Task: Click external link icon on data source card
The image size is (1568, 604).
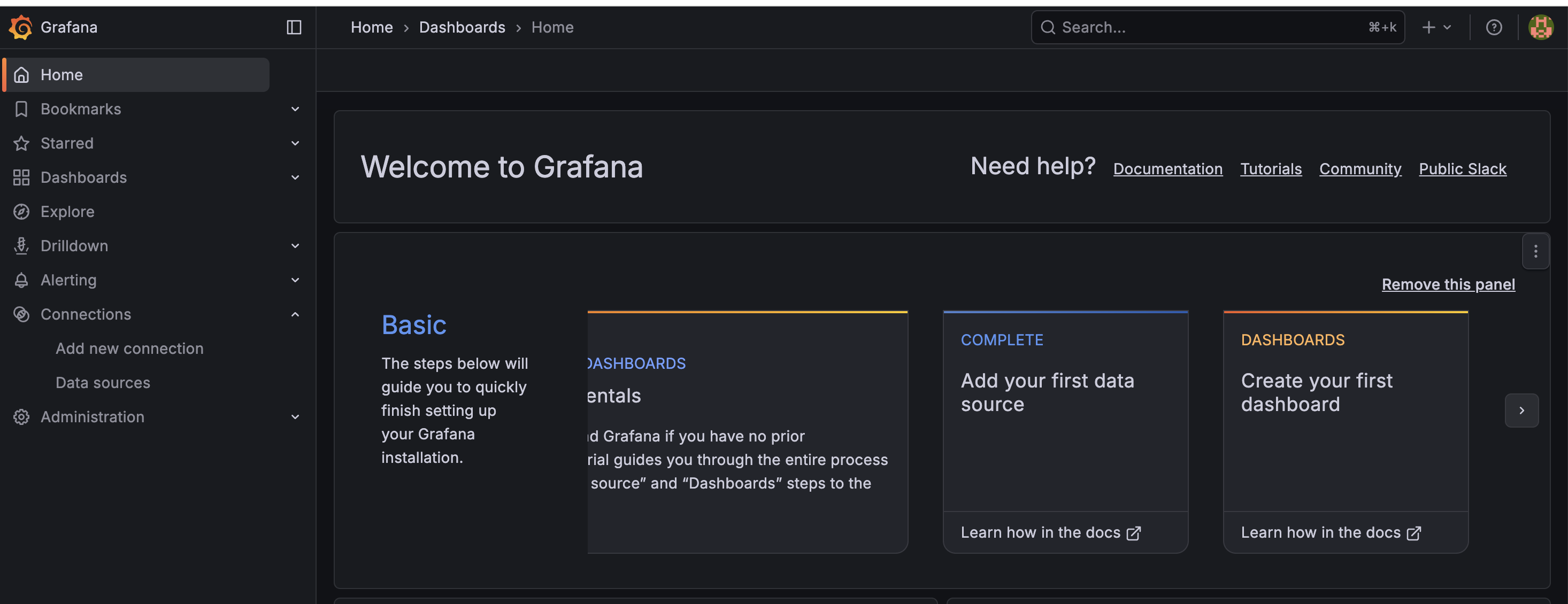Action: tap(1133, 533)
